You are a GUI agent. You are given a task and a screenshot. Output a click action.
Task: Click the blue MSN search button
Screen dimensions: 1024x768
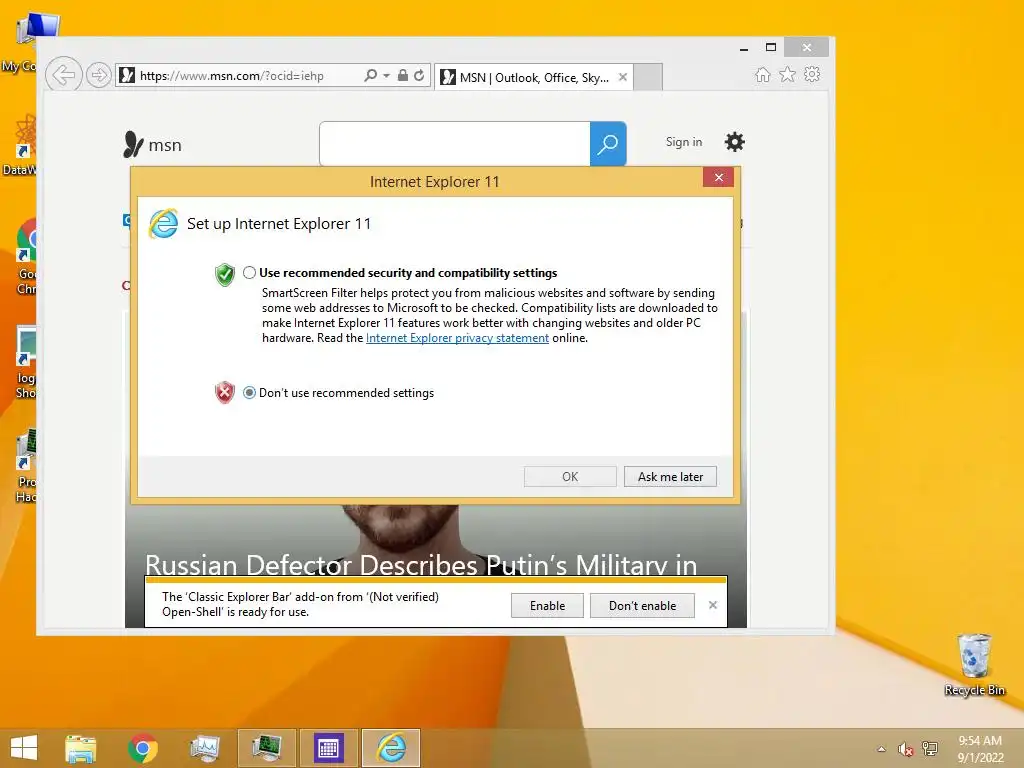pyautogui.click(x=608, y=144)
